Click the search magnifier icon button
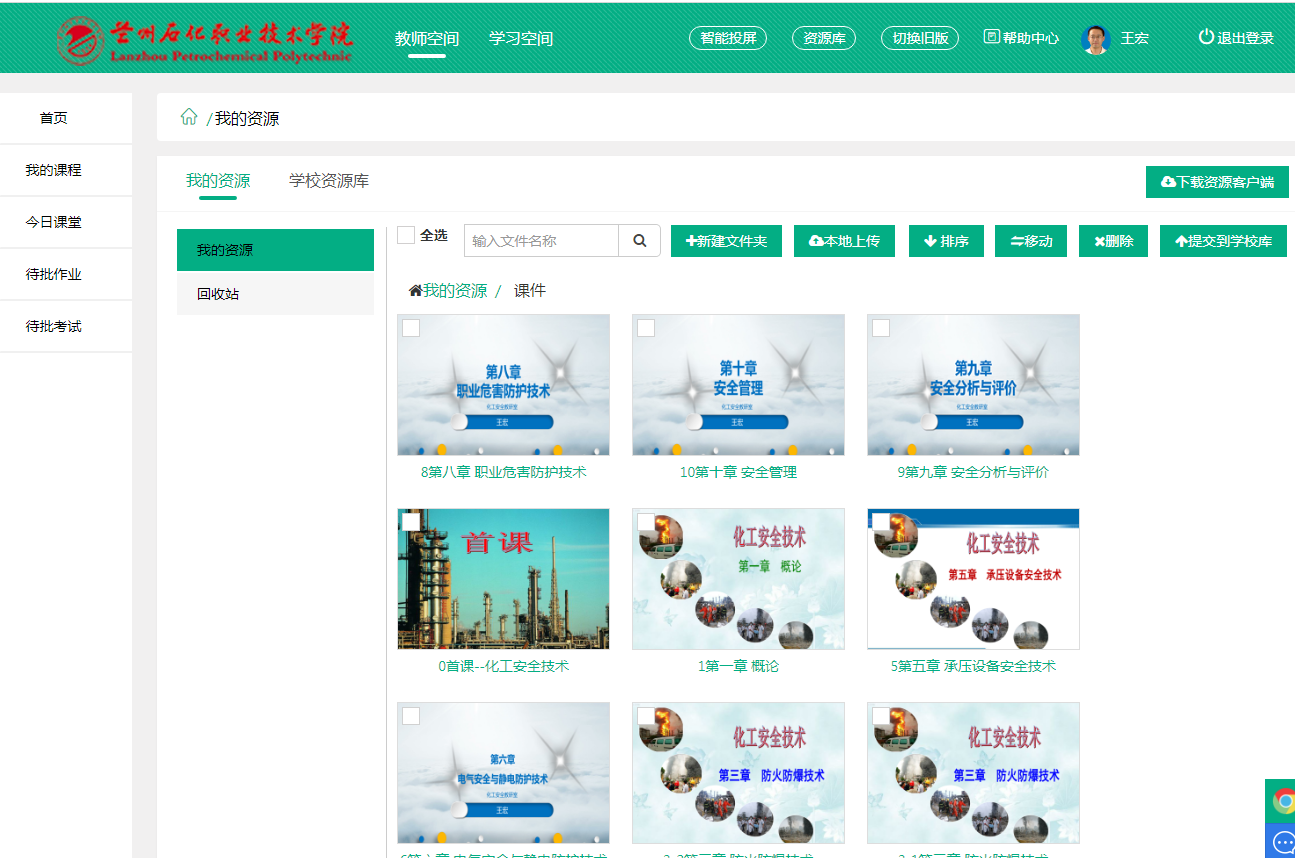1295x858 pixels. [x=639, y=241]
